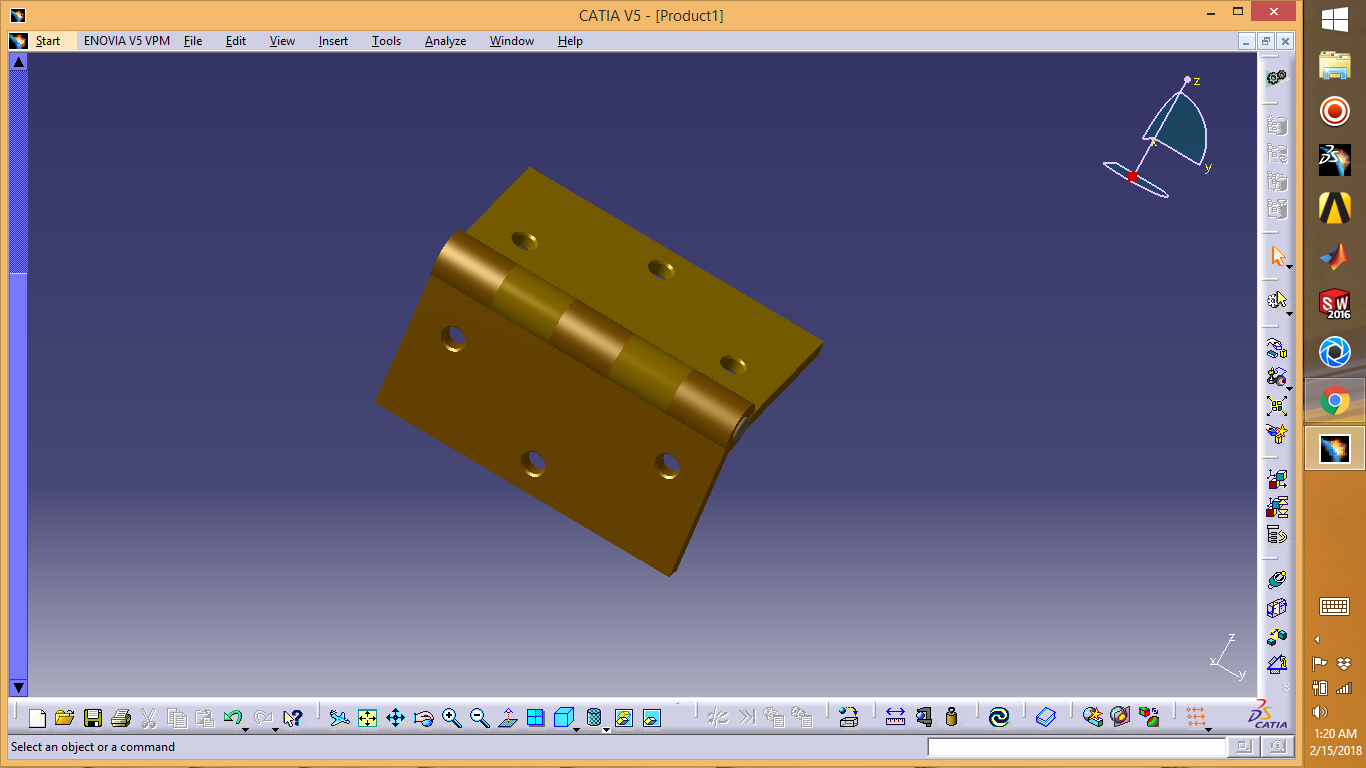Click the Zoom In magnifier
This screenshot has width=1366, height=768.
tap(451, 717)
